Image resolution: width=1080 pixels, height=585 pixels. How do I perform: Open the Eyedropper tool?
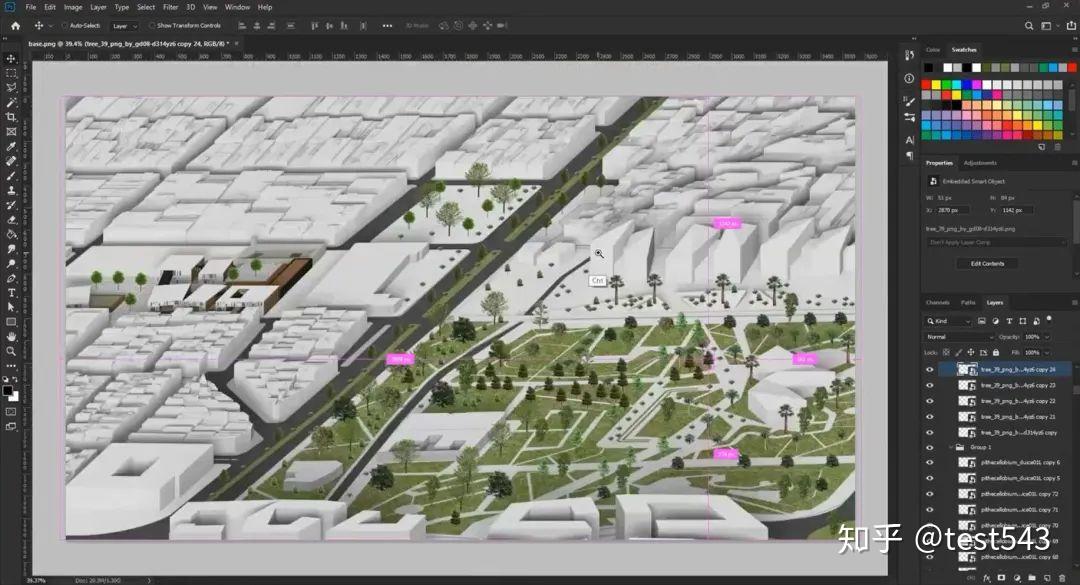point(11,145)
